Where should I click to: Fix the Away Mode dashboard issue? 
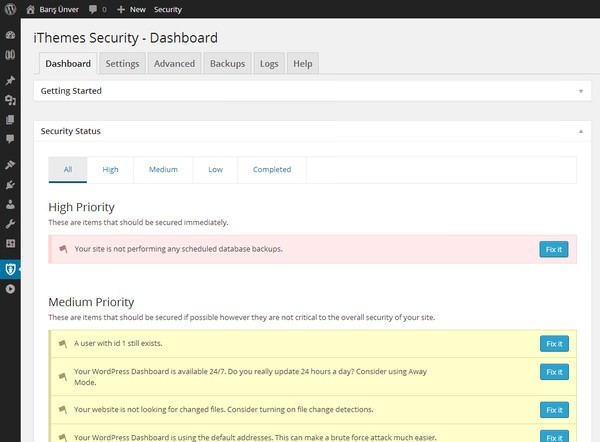pos(554,372)
